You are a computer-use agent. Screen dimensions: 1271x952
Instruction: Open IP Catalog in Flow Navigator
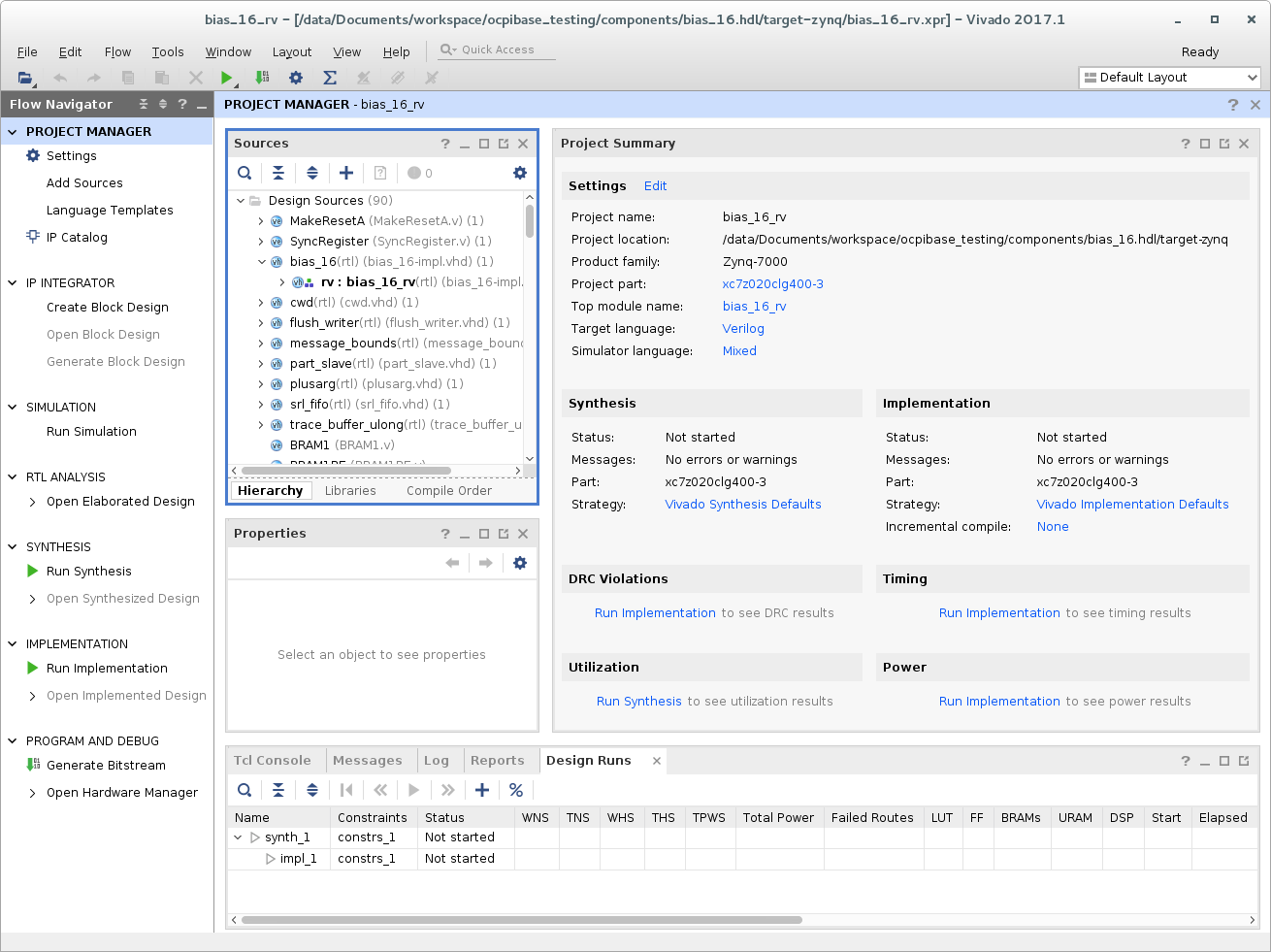click(x=77, y=237)
